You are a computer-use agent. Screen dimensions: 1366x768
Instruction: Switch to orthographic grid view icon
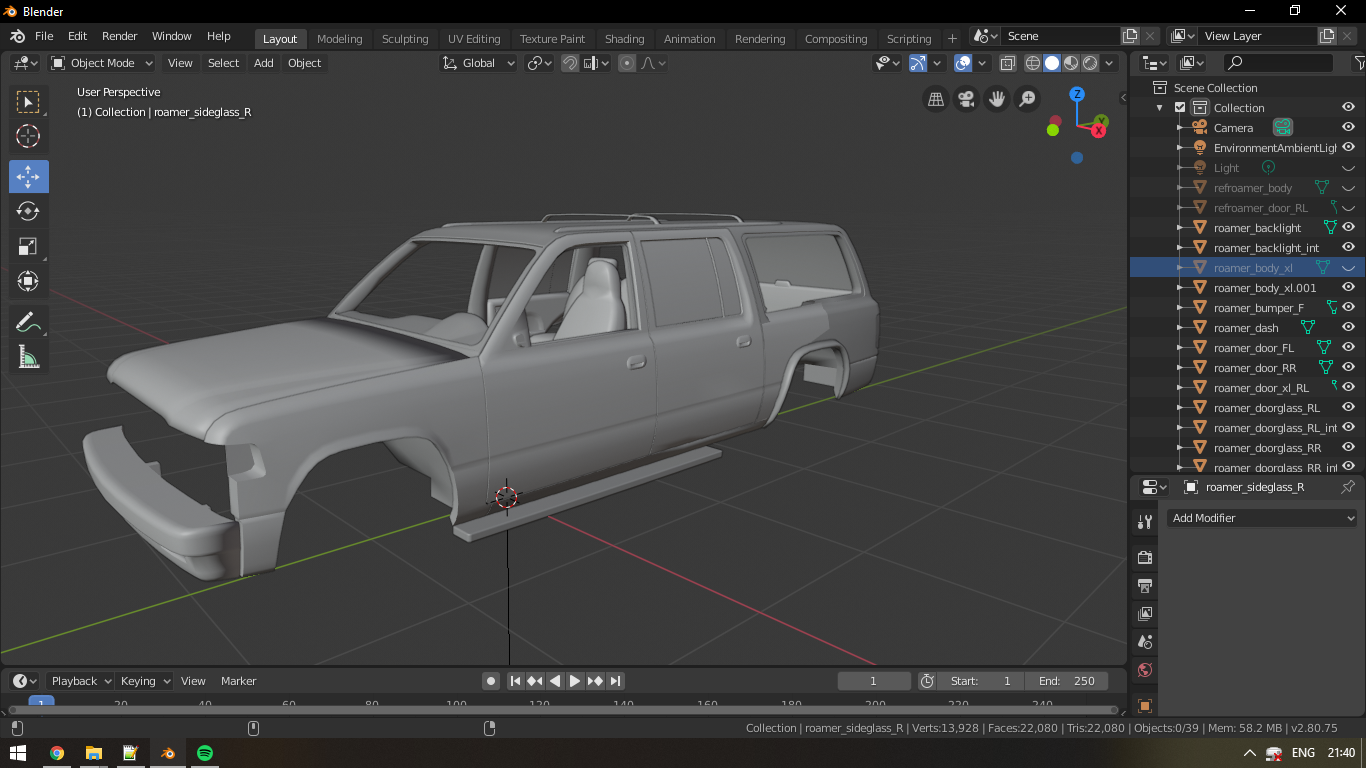coord(936,99)
